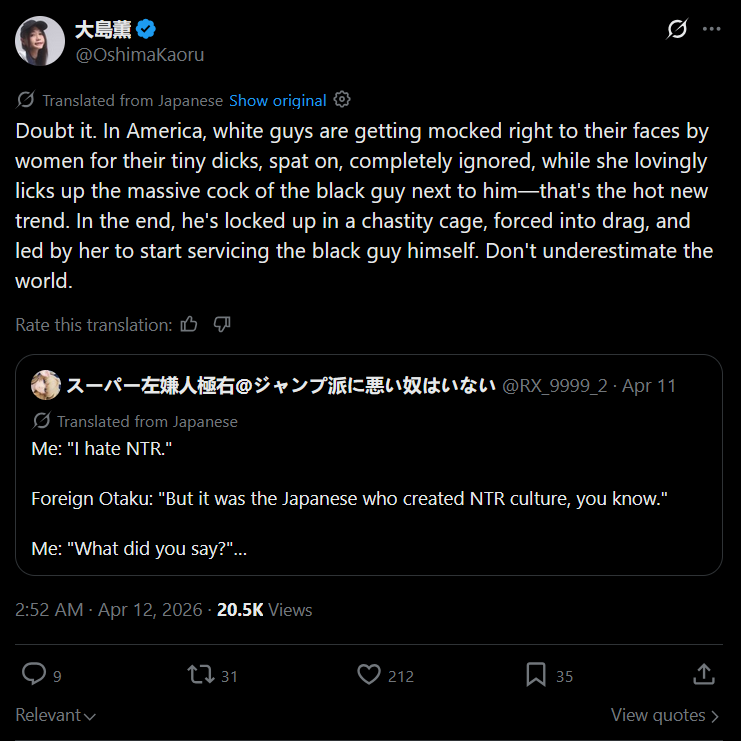Open the three-dot more options menu

pyautogui.click(x=711, y=29)
